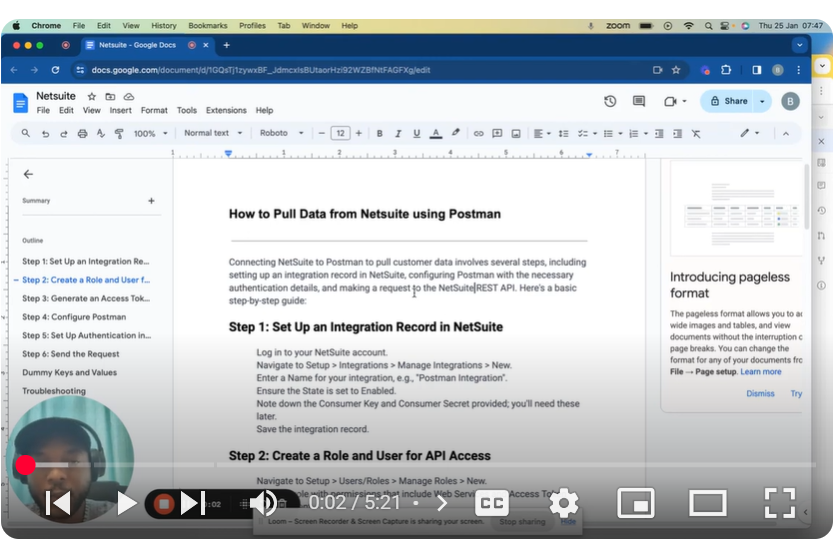Toggle closed captions CC
This screenshot has height=545, width=836.
pos(491,503)
